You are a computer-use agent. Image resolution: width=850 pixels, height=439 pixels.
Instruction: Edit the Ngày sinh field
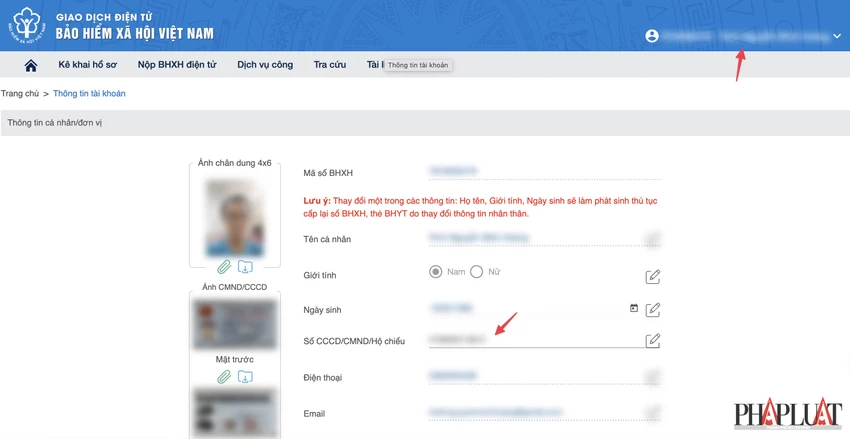click(x=653, y=309)
